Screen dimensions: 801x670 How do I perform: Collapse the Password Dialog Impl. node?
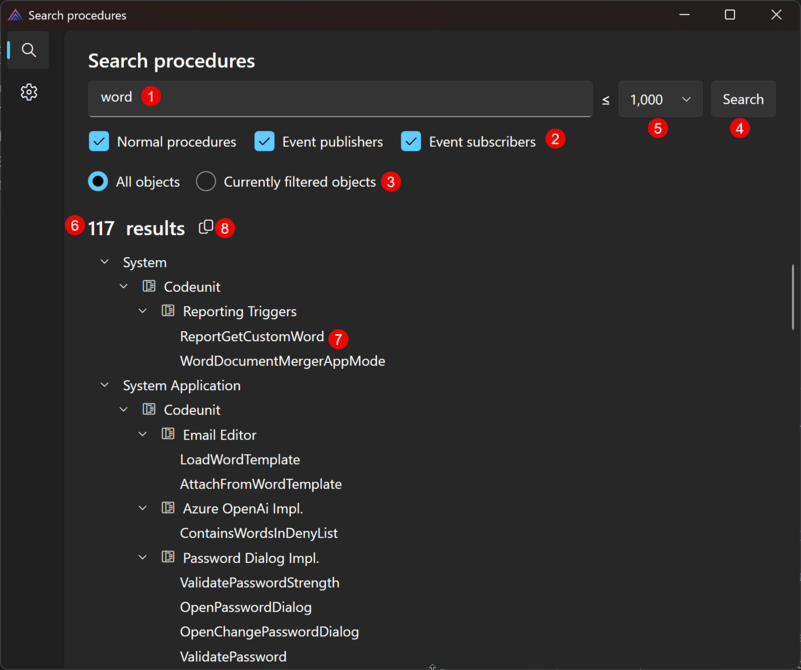click(143, 558)
